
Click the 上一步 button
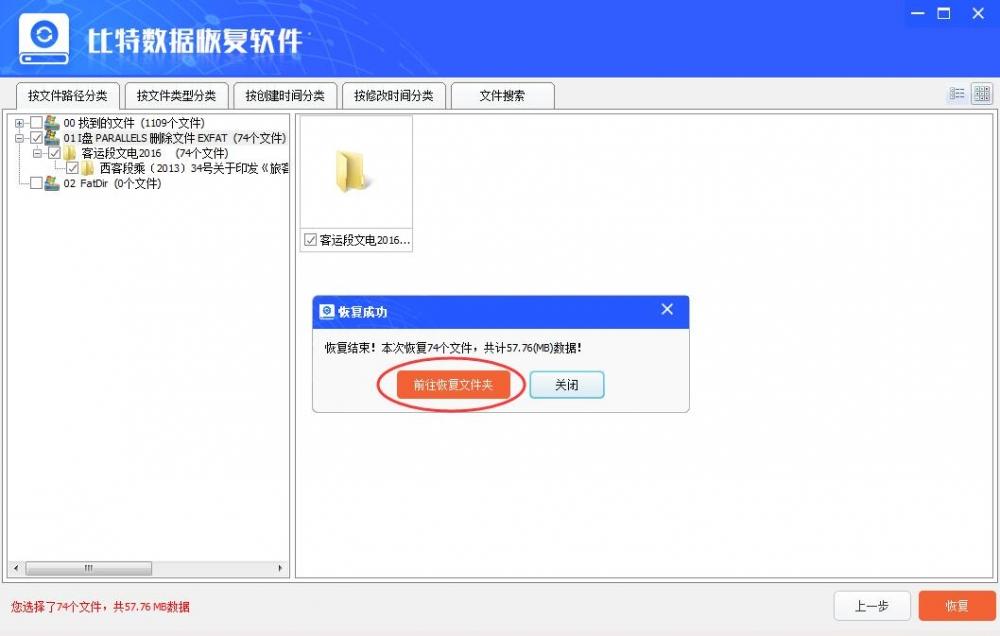871,606
